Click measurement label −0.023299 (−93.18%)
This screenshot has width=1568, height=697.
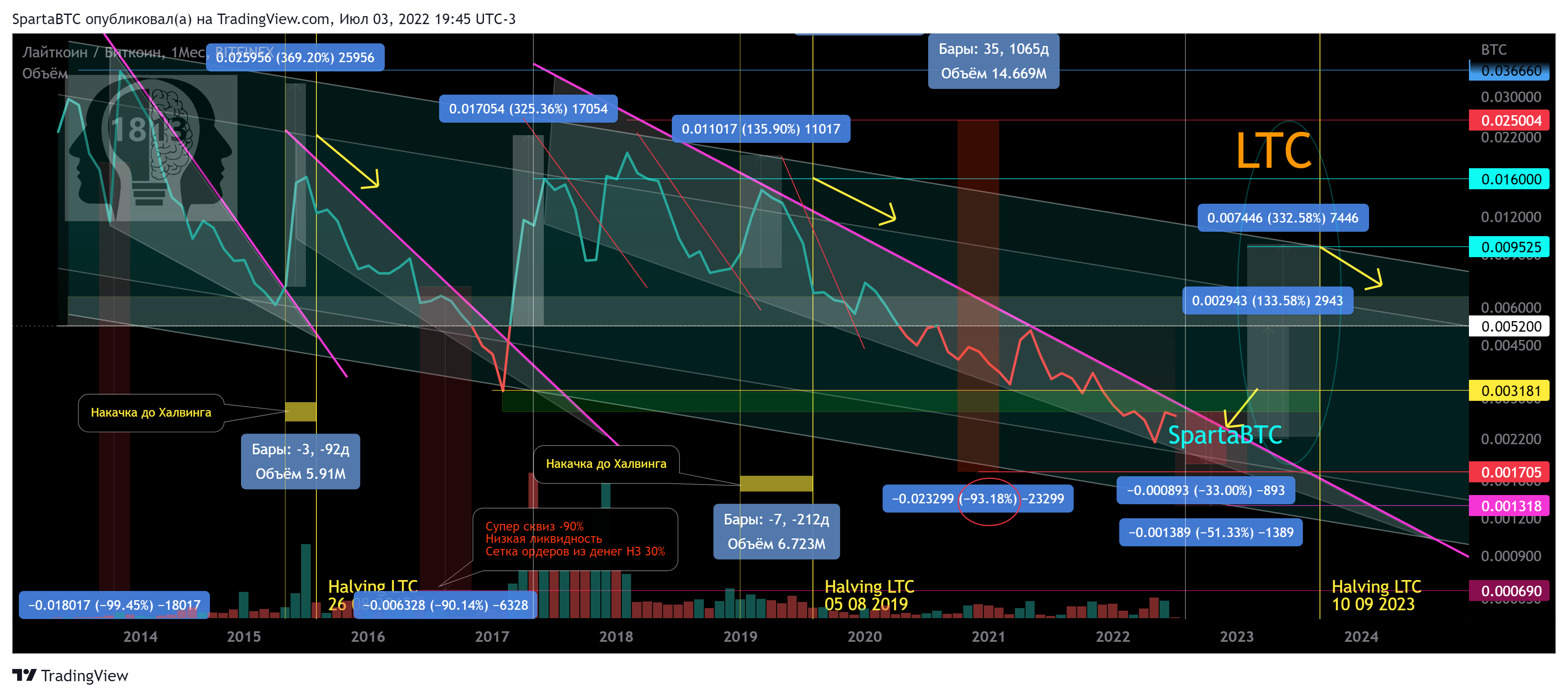(978, 499)
